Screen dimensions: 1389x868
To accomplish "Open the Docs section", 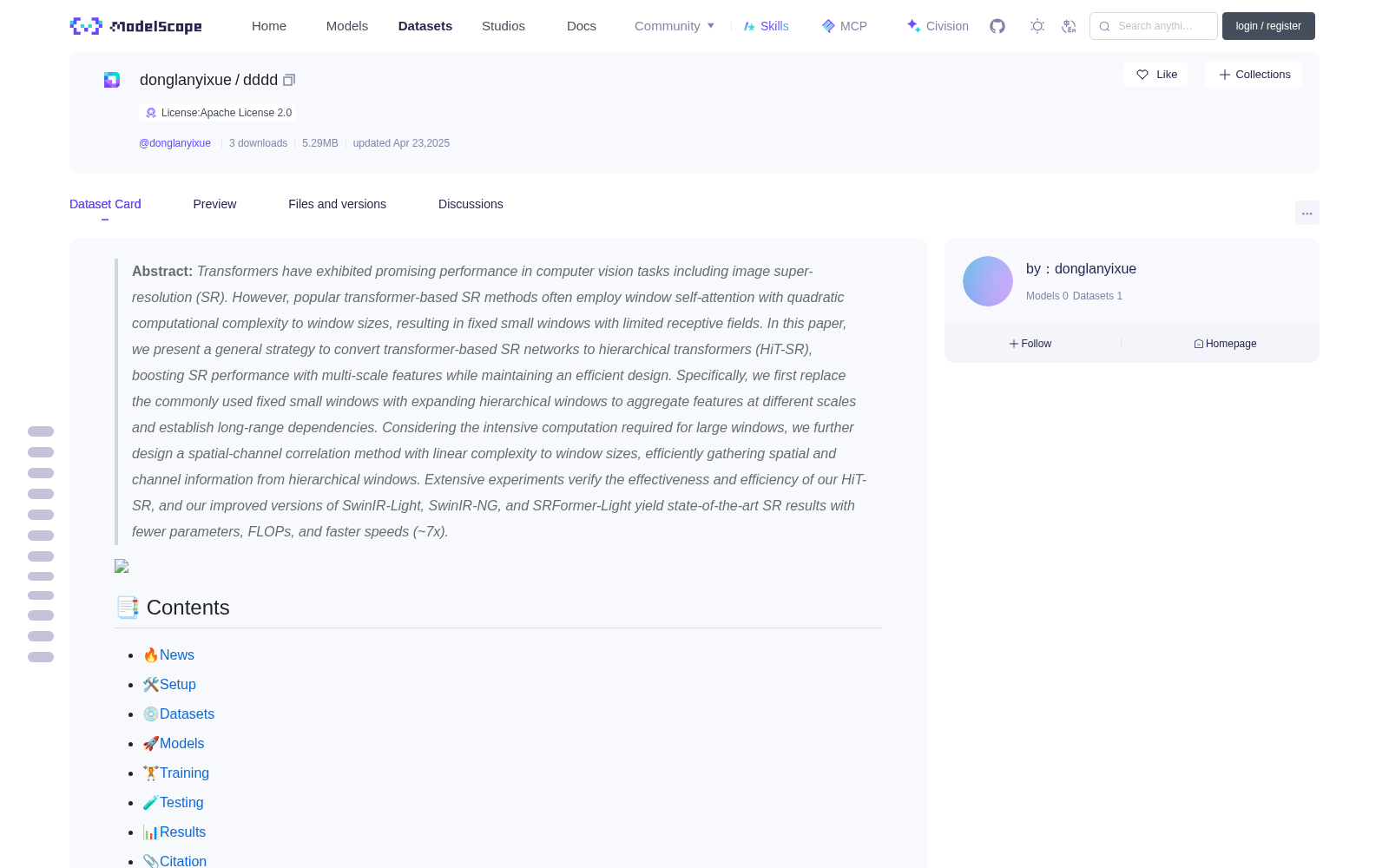I will (582, 26).
